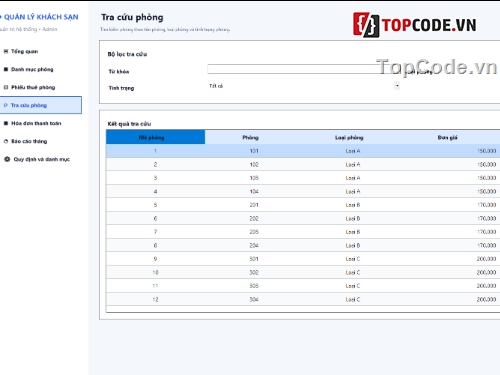Click the Quy định và danh mục gear icon
The width and height of the screenshot is (500, 375).
[7, 159]
